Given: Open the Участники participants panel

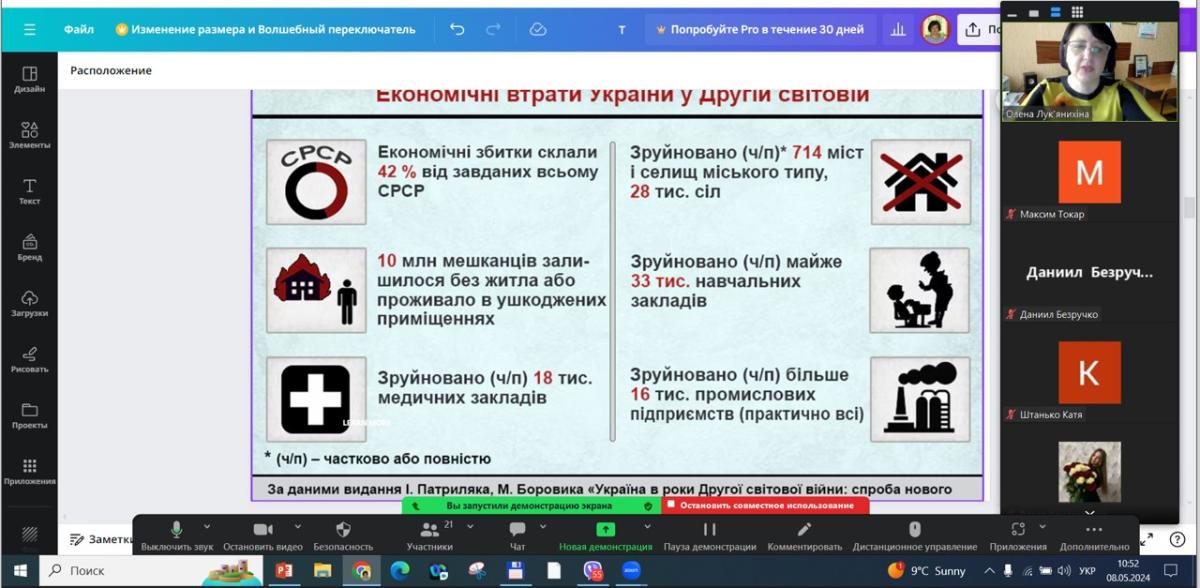Looking at the screenshot, I should coord(430,536).
